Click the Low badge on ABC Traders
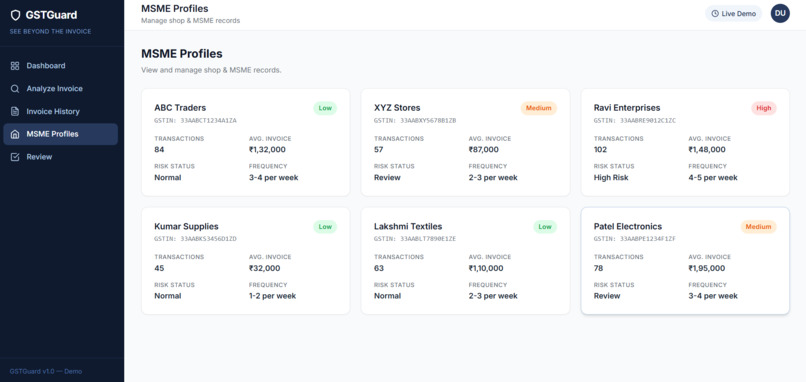This screenshot has width=806, height=382. (325, 108)
